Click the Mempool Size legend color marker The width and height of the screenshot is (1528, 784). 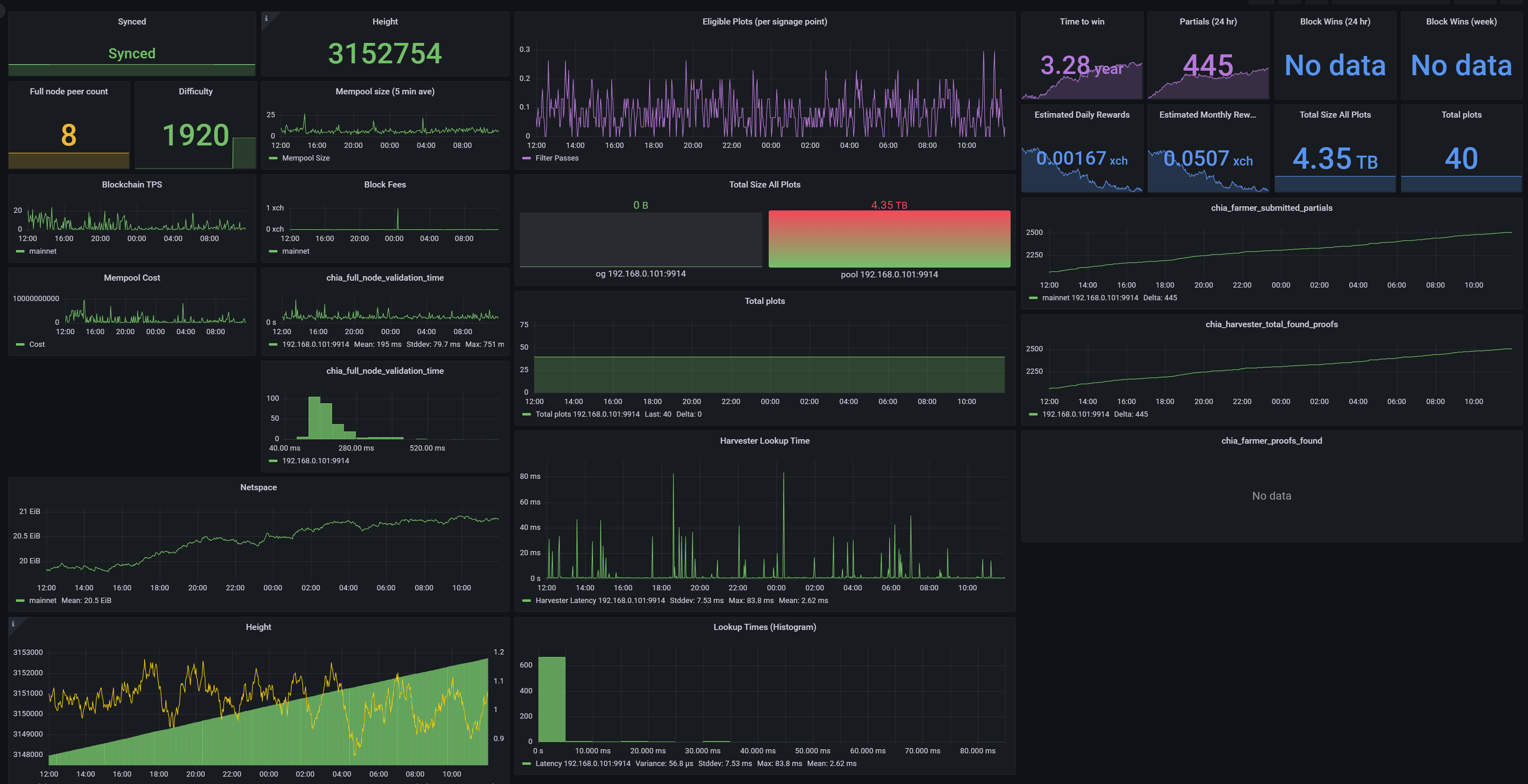[273, 159]
